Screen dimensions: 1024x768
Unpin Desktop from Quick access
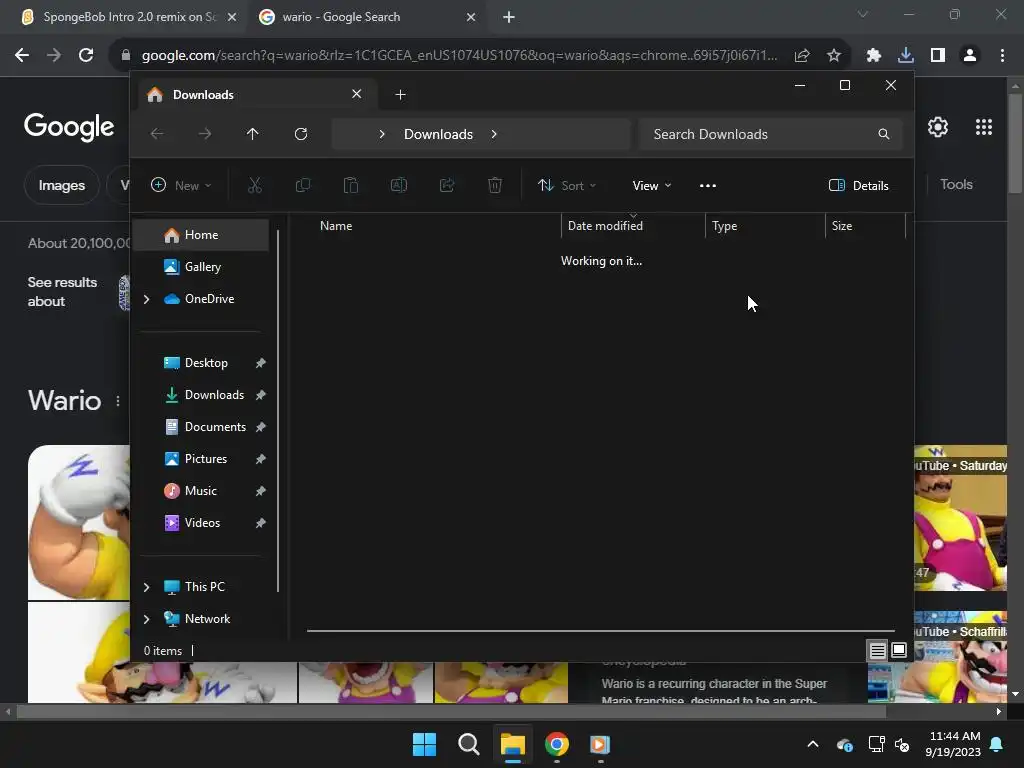[261, 363]
